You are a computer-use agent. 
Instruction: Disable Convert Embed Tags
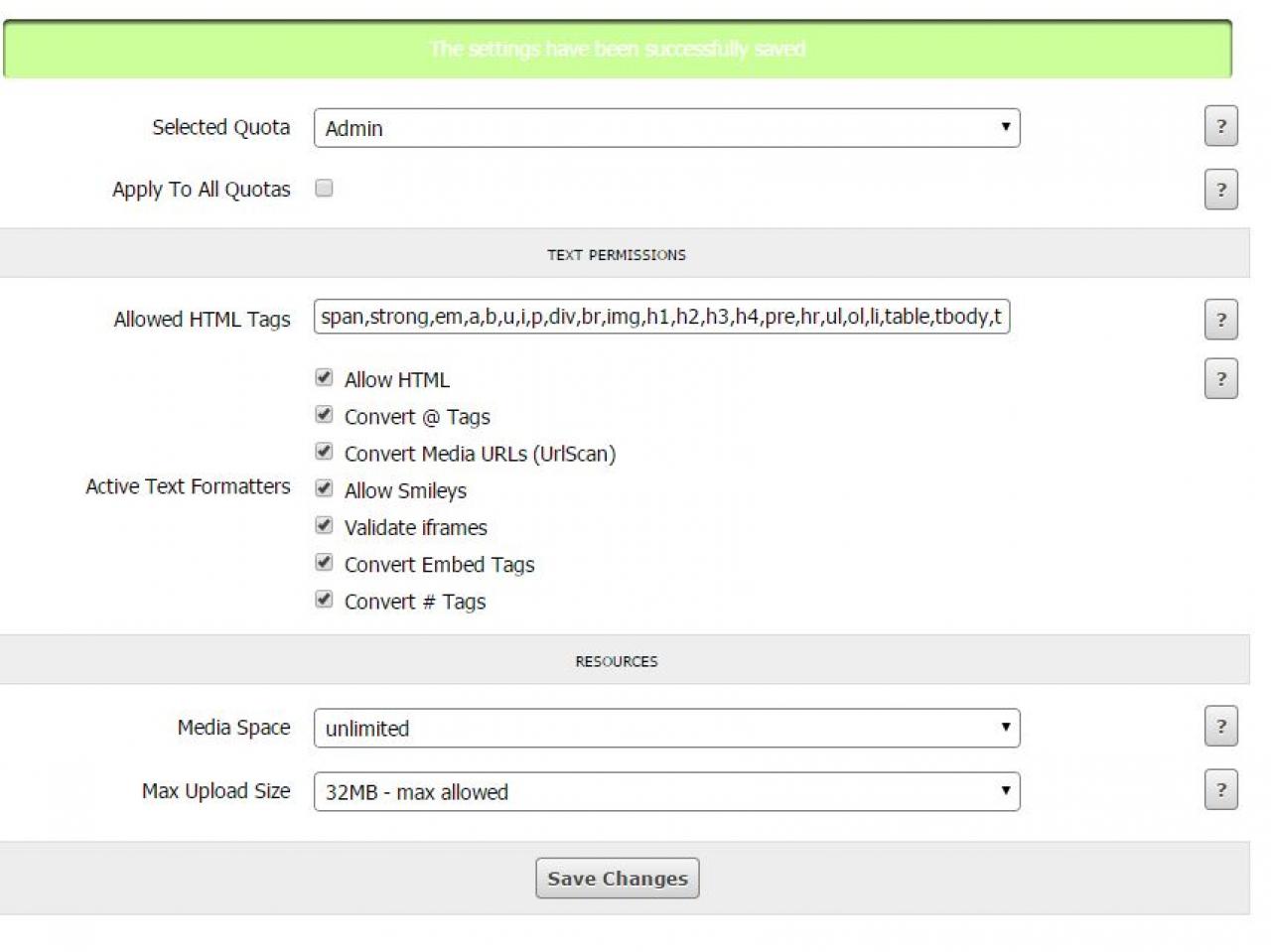pyautogui.click(x=324, y=563)
